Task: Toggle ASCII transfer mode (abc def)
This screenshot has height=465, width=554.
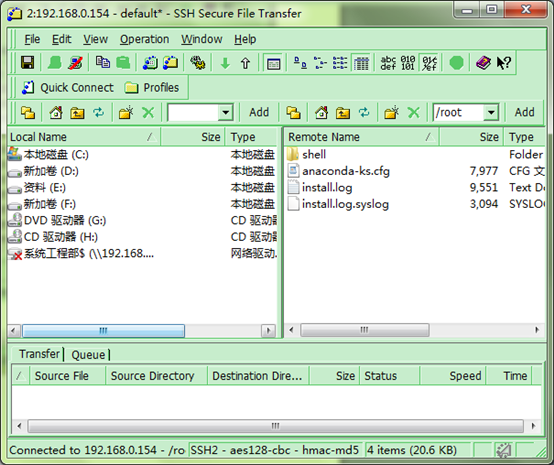Action: [x=388, y=63]
